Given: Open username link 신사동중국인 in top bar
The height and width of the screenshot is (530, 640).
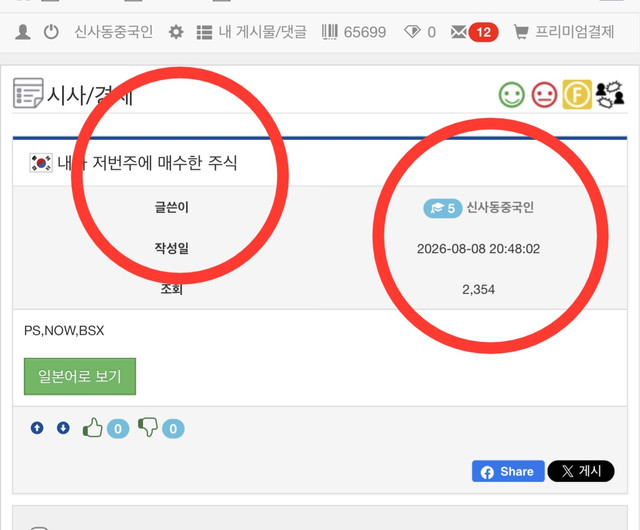Looking at the screenshot, I should tap(113, 32).
